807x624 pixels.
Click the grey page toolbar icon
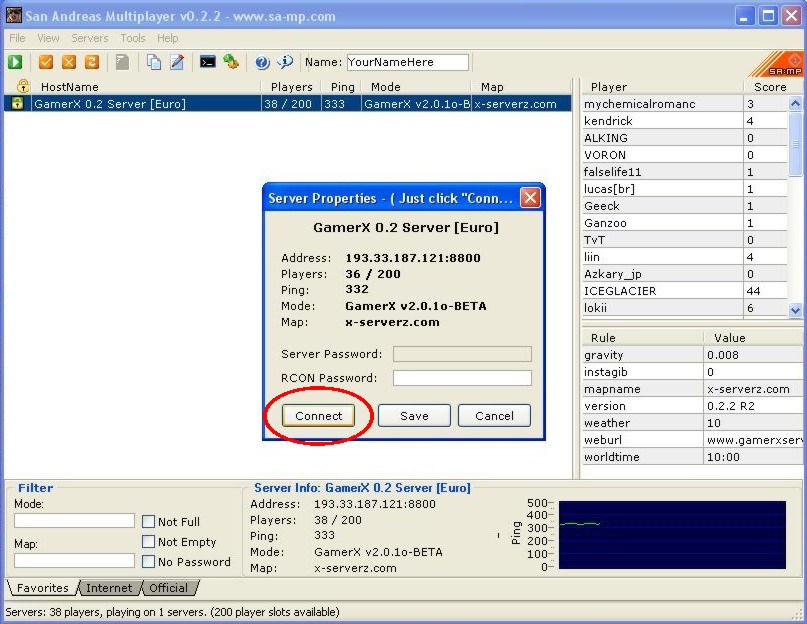(x=122, y=62)
